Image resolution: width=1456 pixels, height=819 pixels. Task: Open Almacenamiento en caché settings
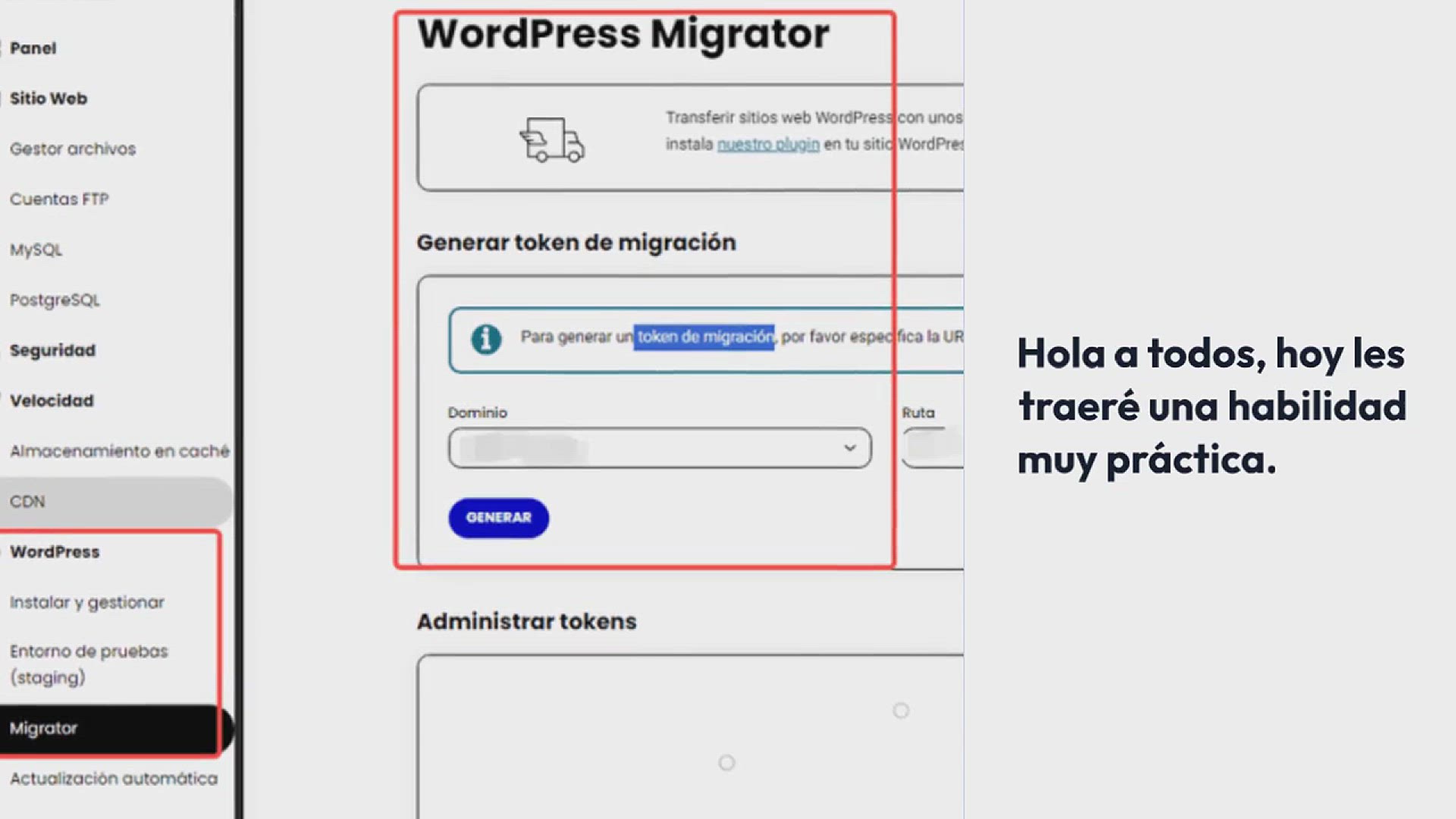[x=119, y=451]
